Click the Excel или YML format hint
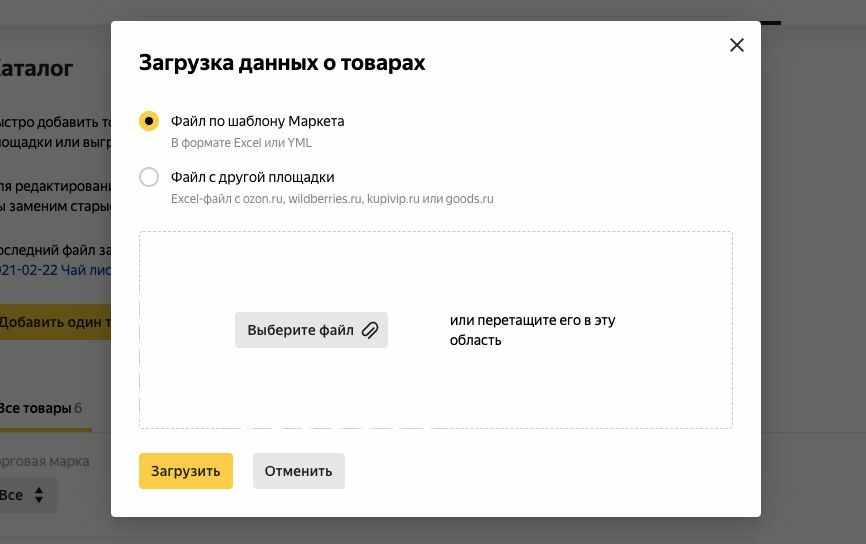The height and width of the screenshot is (544, 866). pyautogui.click(x=241, y=143)
